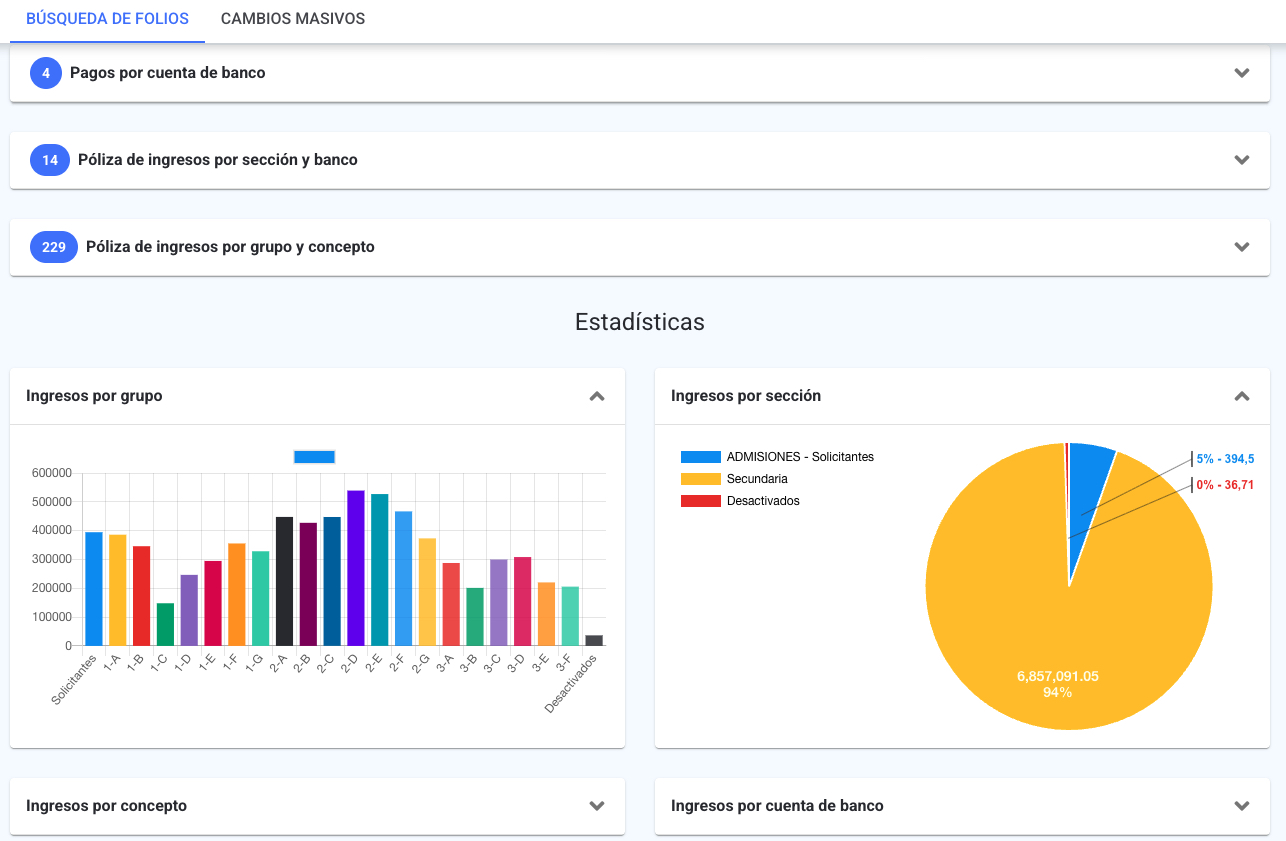Collapse the Ingresos por sección panel
Viewport: 1286px width, 841px height.
(x=1242, y=396)
